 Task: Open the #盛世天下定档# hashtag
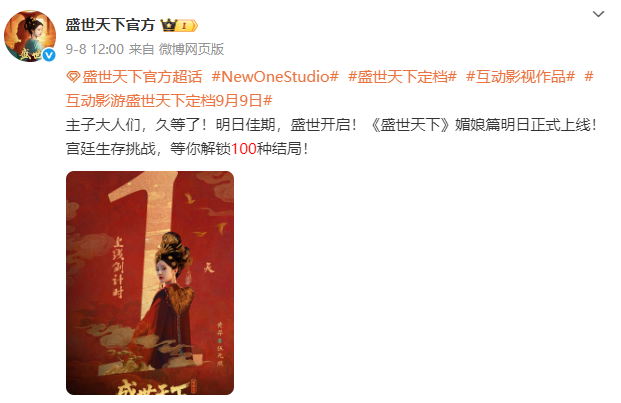coord(402,76)
